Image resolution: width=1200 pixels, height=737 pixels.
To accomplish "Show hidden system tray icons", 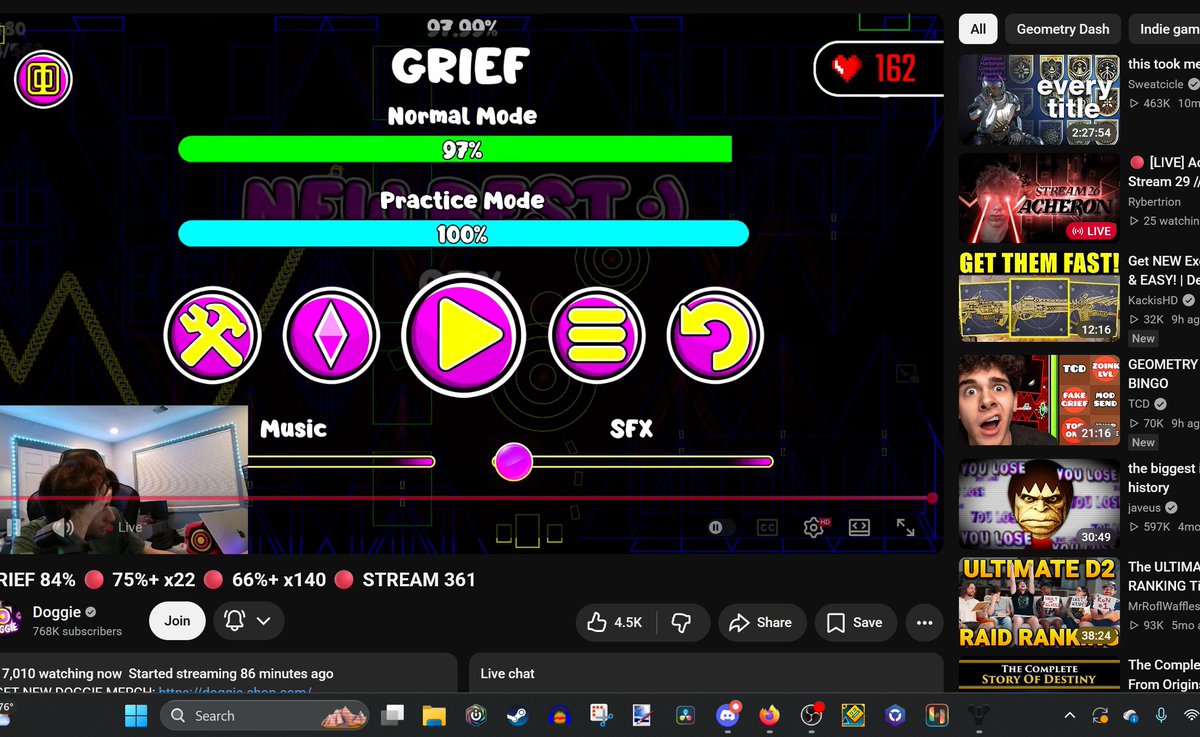I will pyautogui.click(x=1069, y=716).
